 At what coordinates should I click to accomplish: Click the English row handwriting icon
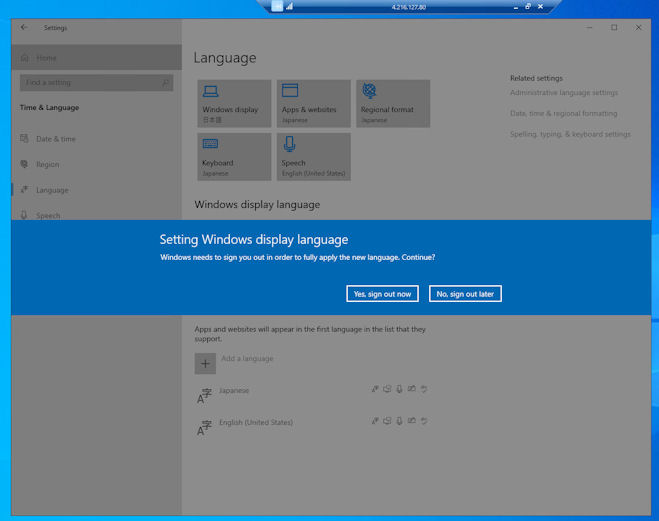tap(411, 421)
